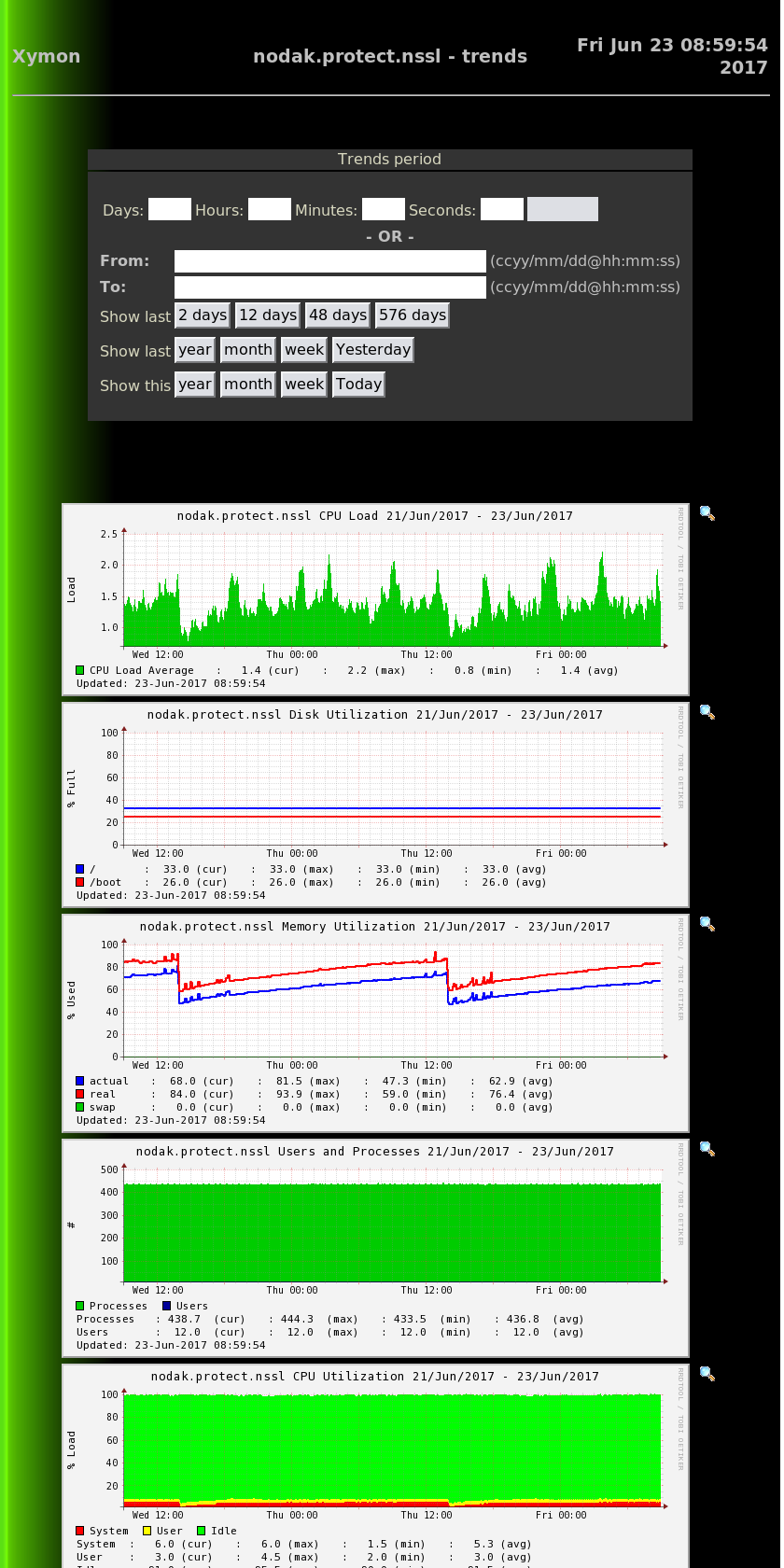784x1568 pixels.
Task: Select Show last year
Action: [x=195, y=350]
